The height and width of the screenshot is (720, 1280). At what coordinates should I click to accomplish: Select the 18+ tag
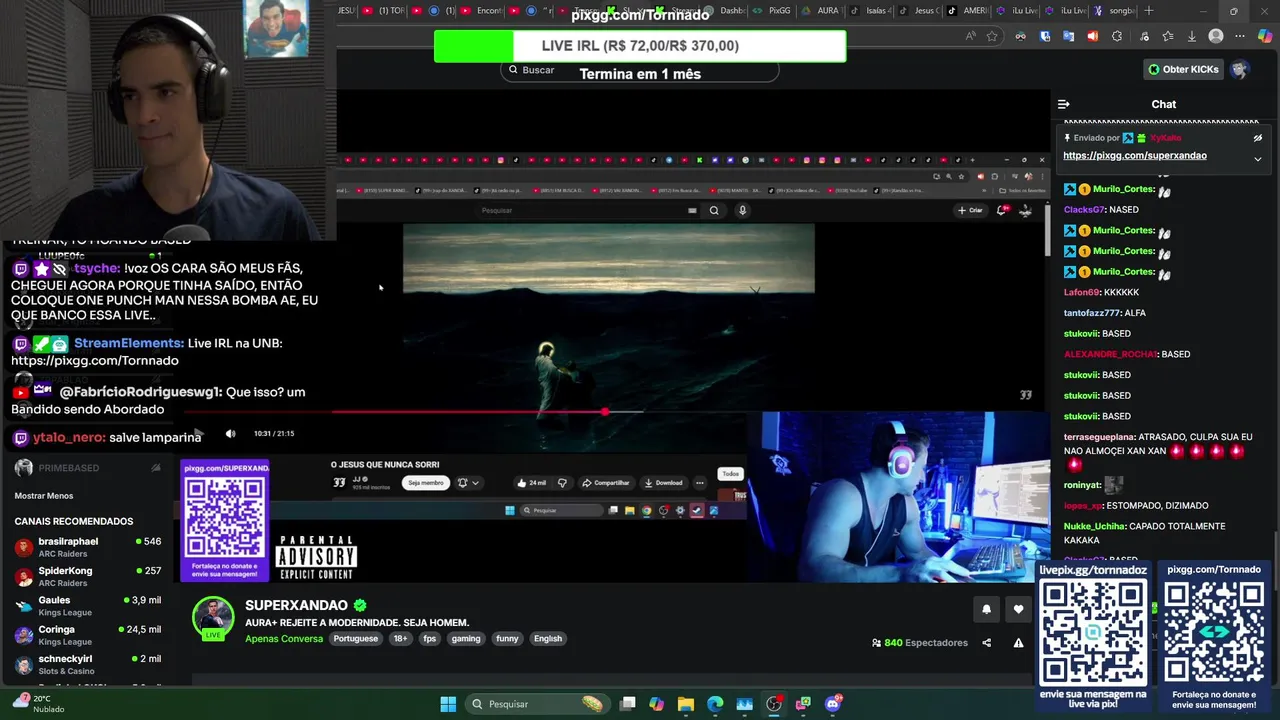tap(400, 639)
